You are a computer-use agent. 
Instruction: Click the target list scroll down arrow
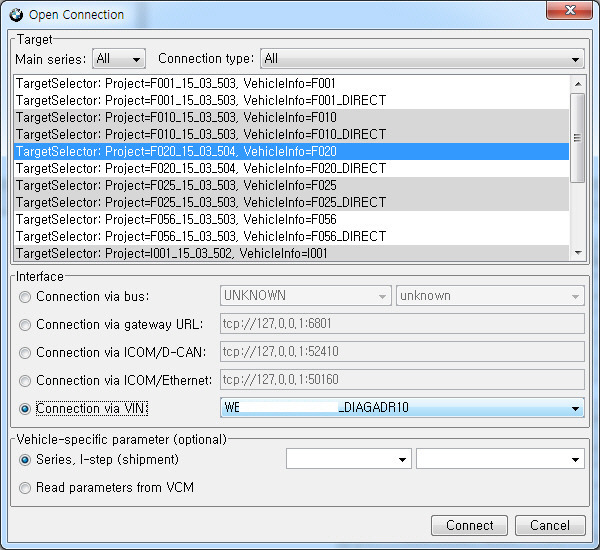(x=578, y=253)
